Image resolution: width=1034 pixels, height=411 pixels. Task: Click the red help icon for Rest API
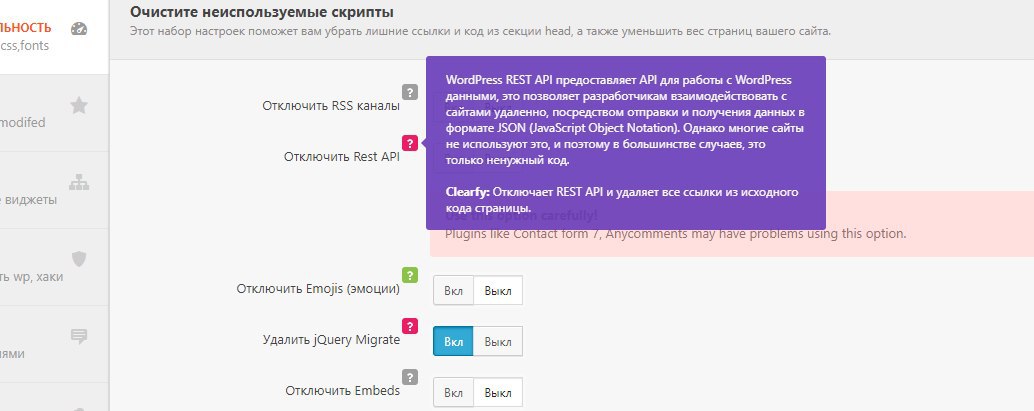[x=409, y=143]
